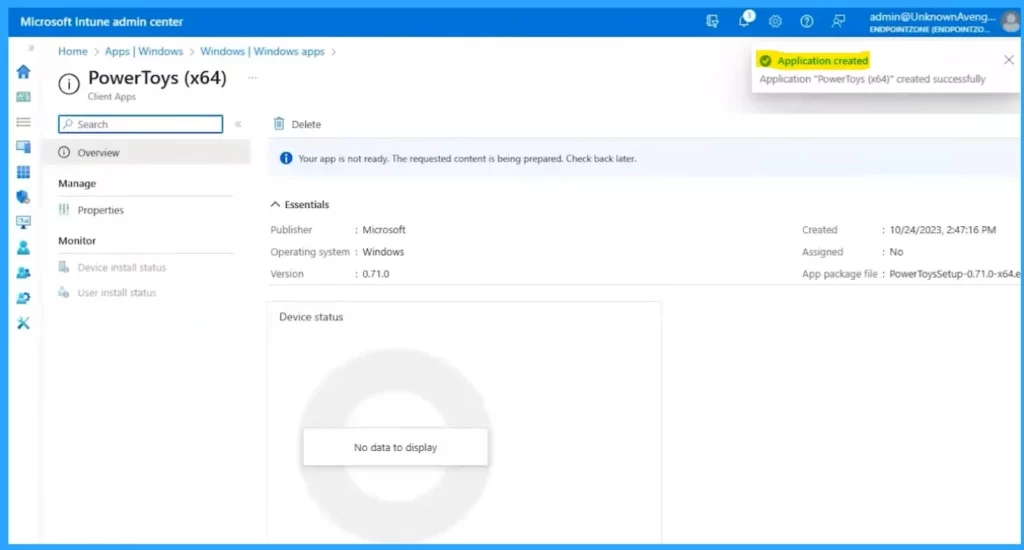1024x550 pixels.
Task: Open the Apps grid icon in sidebar
Action: [x=24, y=172]
